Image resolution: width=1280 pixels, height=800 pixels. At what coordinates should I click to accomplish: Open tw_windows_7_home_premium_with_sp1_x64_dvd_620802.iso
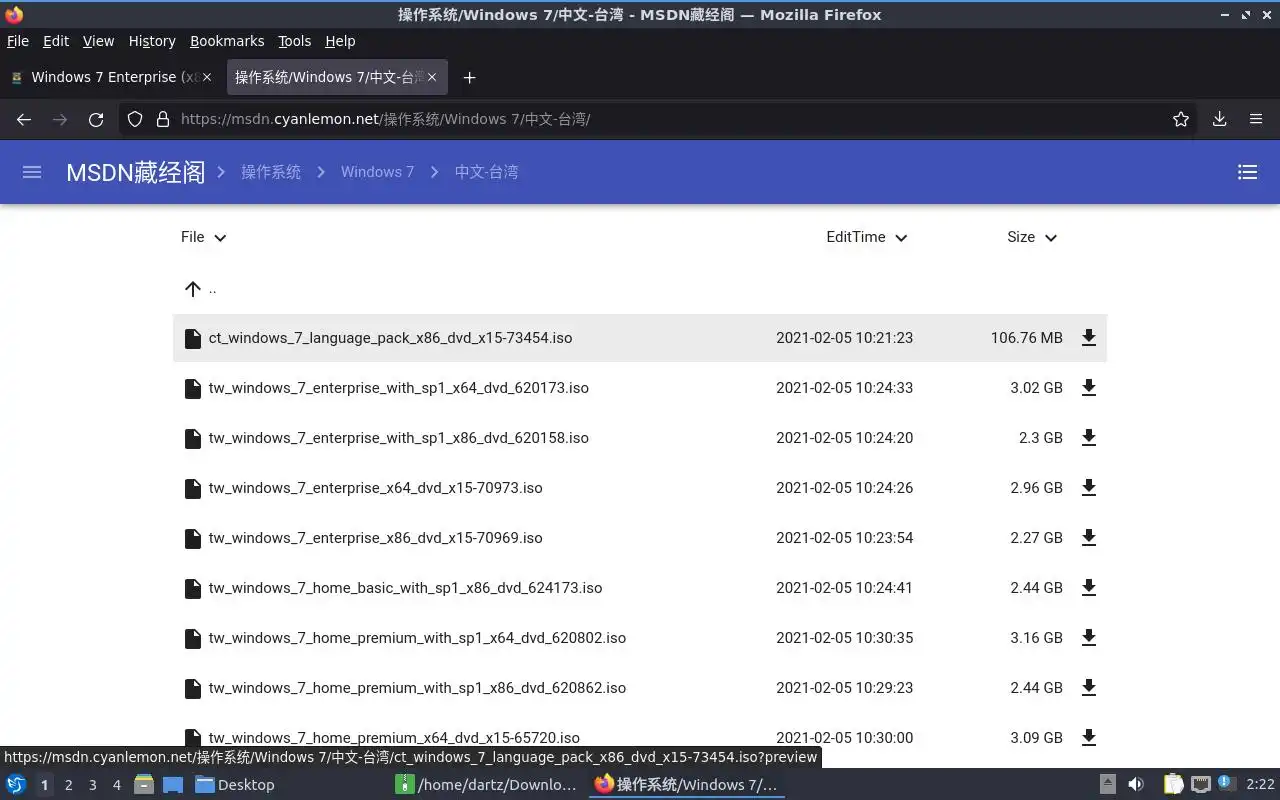[418, 638]
